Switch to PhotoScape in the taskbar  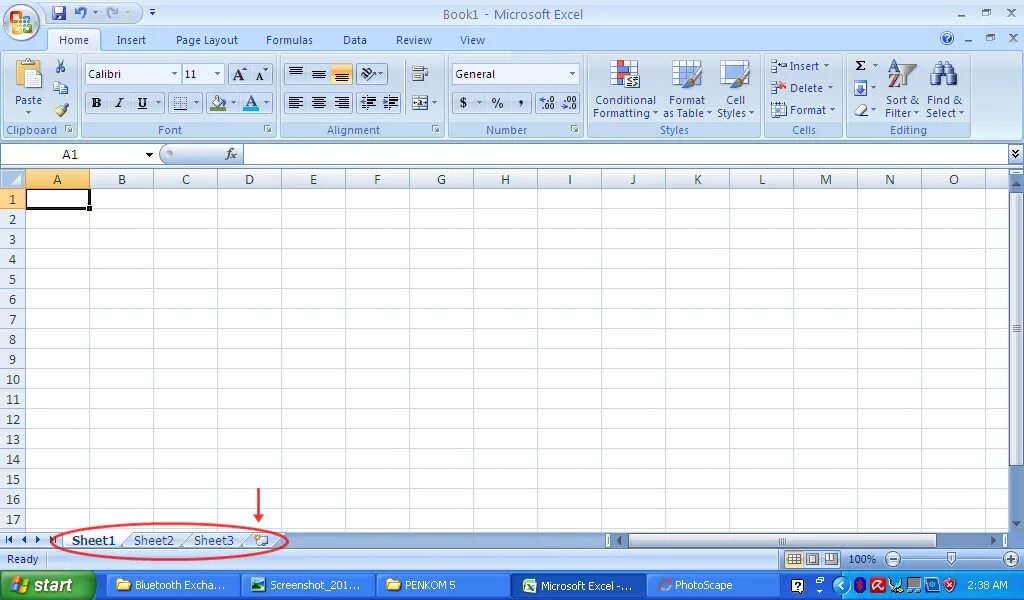coord(712,585)
